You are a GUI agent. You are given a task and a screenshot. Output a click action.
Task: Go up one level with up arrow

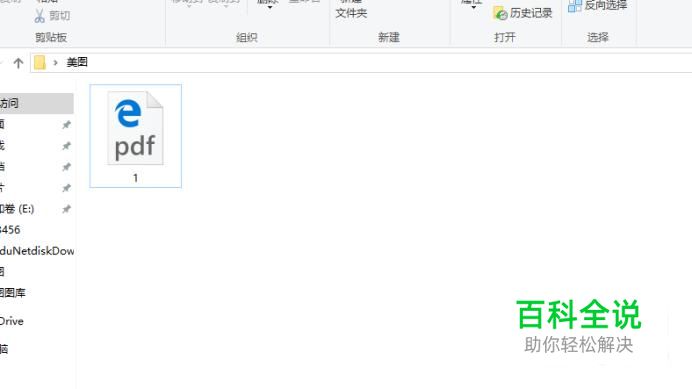pos(18,63)
